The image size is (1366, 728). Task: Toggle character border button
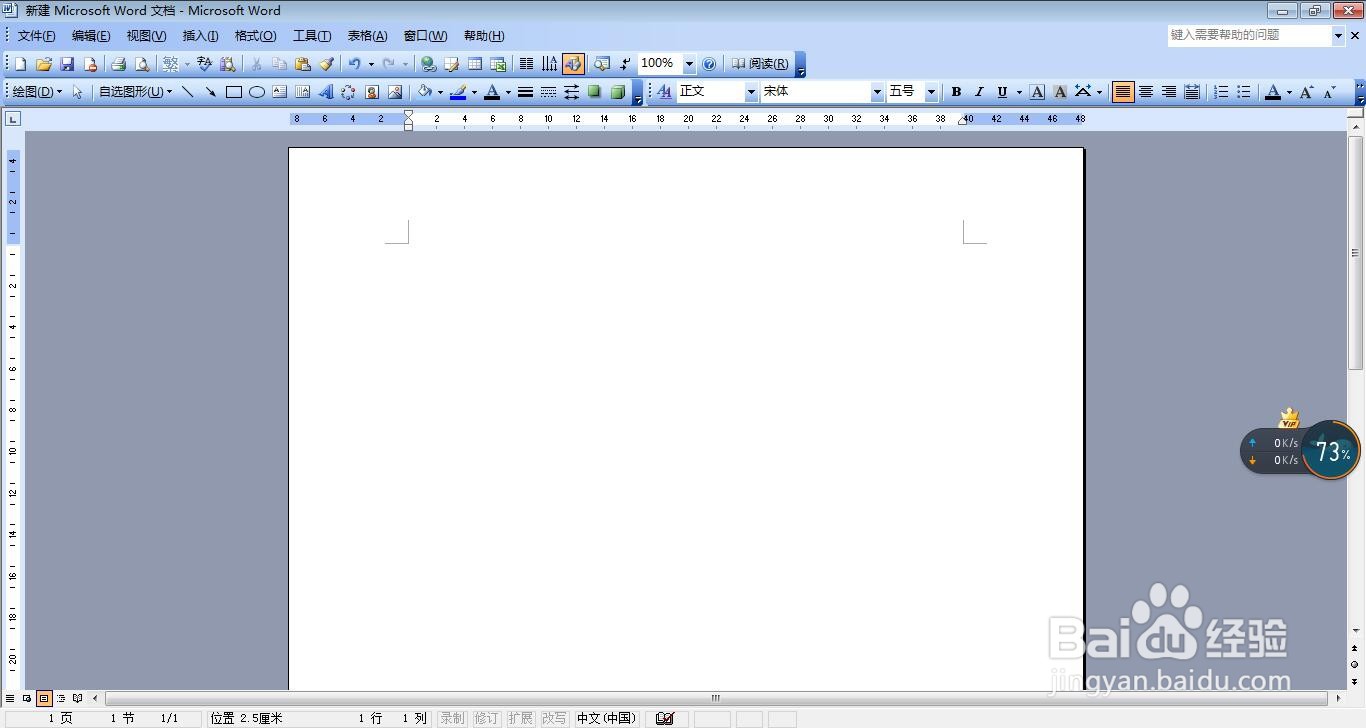tap(1037, 92)
